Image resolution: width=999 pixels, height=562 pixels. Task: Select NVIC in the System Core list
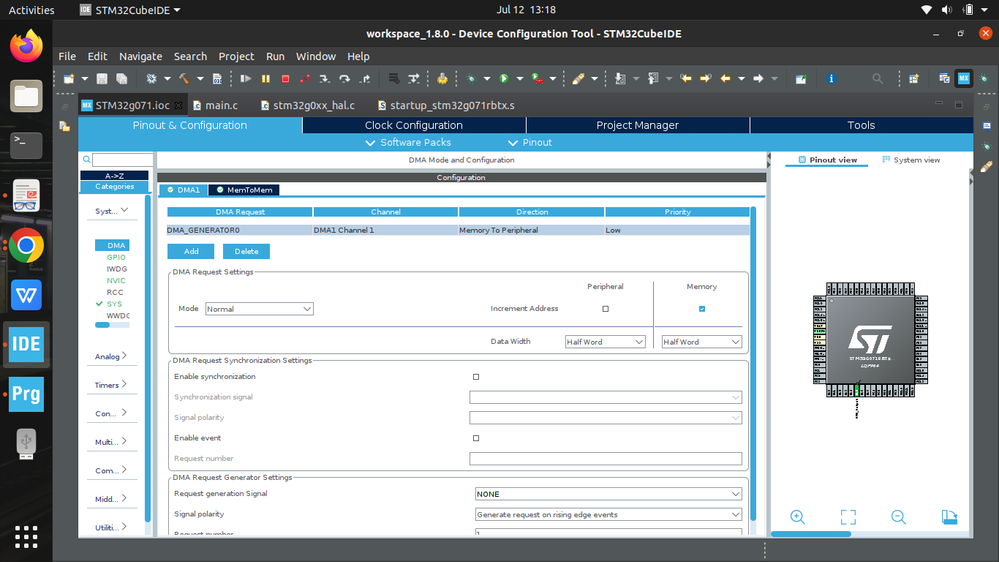click(x=116, y=281)
